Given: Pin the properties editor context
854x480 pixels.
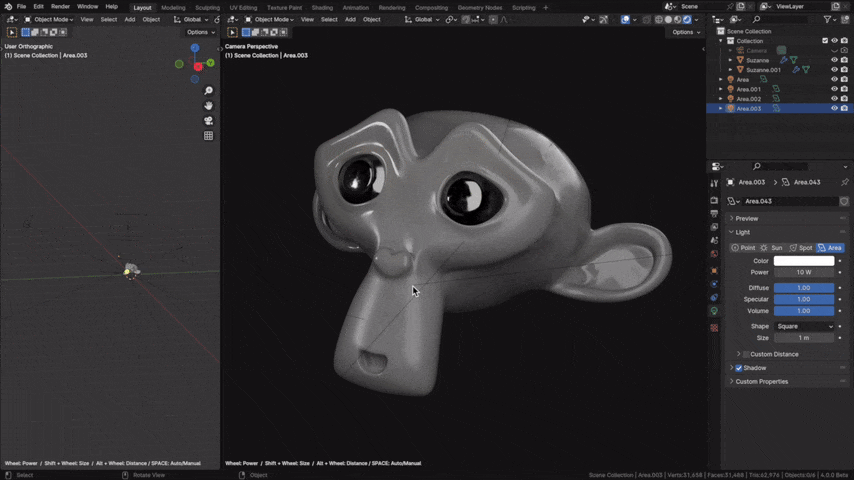Looking at the screenshot, I should 845,183.
